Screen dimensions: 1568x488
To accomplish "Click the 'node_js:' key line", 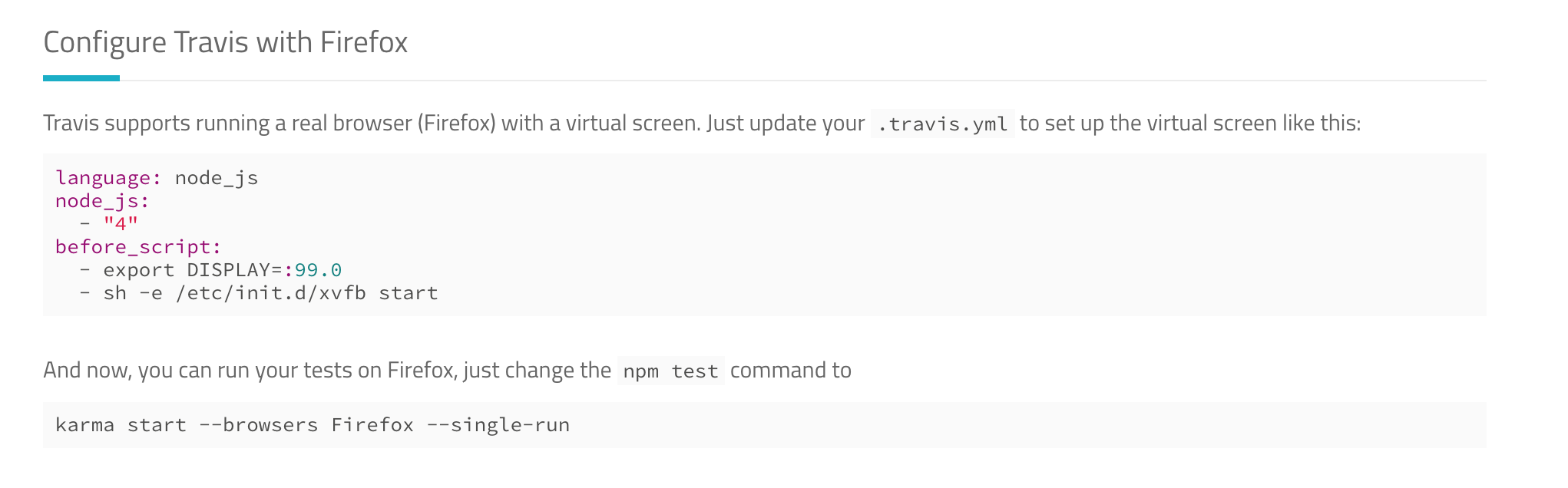I will click(102, 201).
